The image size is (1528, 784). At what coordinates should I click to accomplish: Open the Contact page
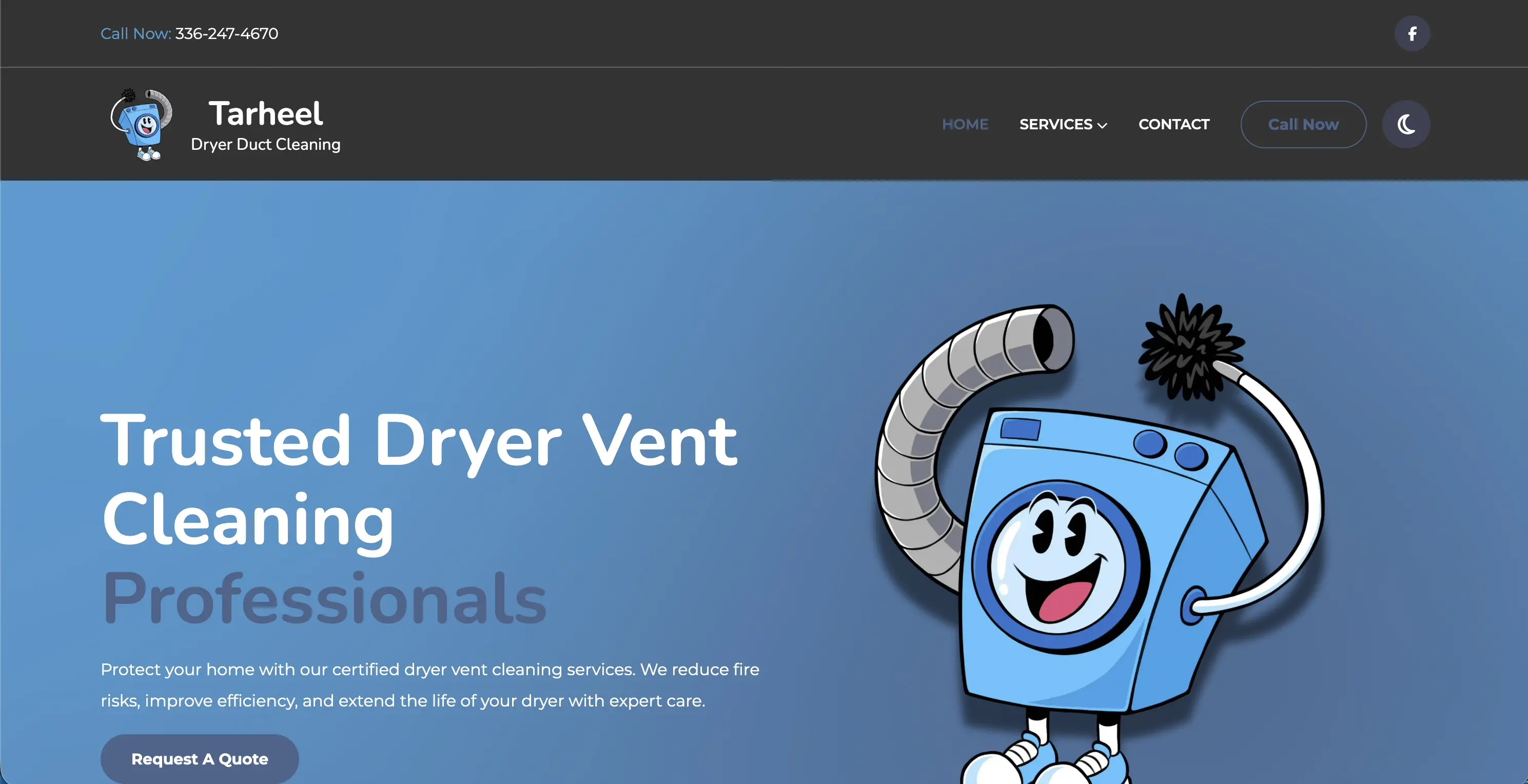tap(1174, 125)
